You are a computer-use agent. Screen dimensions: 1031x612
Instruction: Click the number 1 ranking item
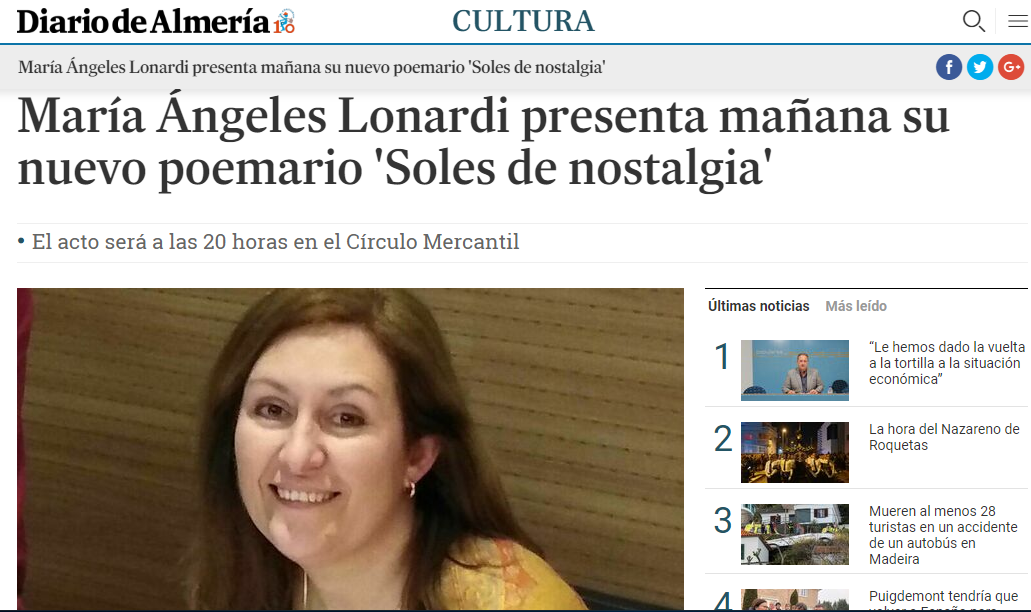pyautogui.click(x=722, y=357)
